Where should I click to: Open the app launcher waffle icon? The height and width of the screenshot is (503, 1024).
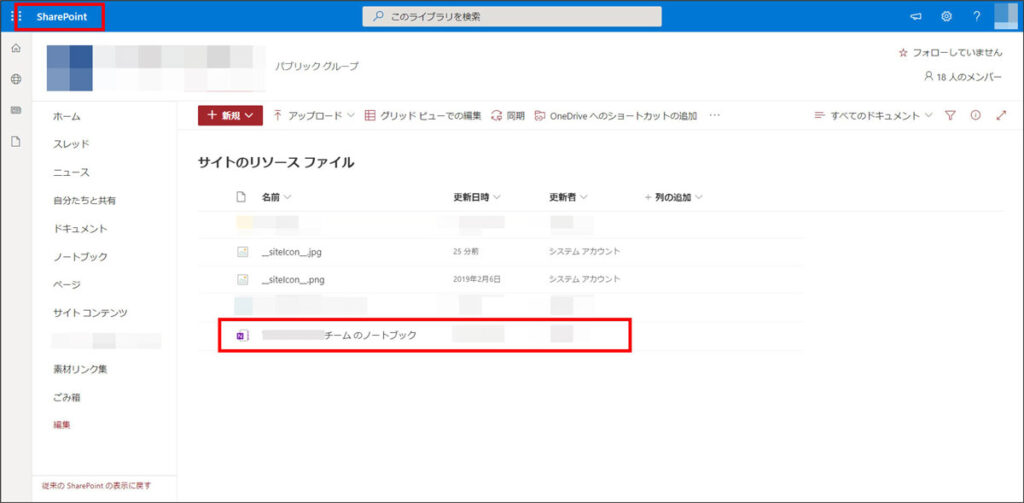point(15,16)
